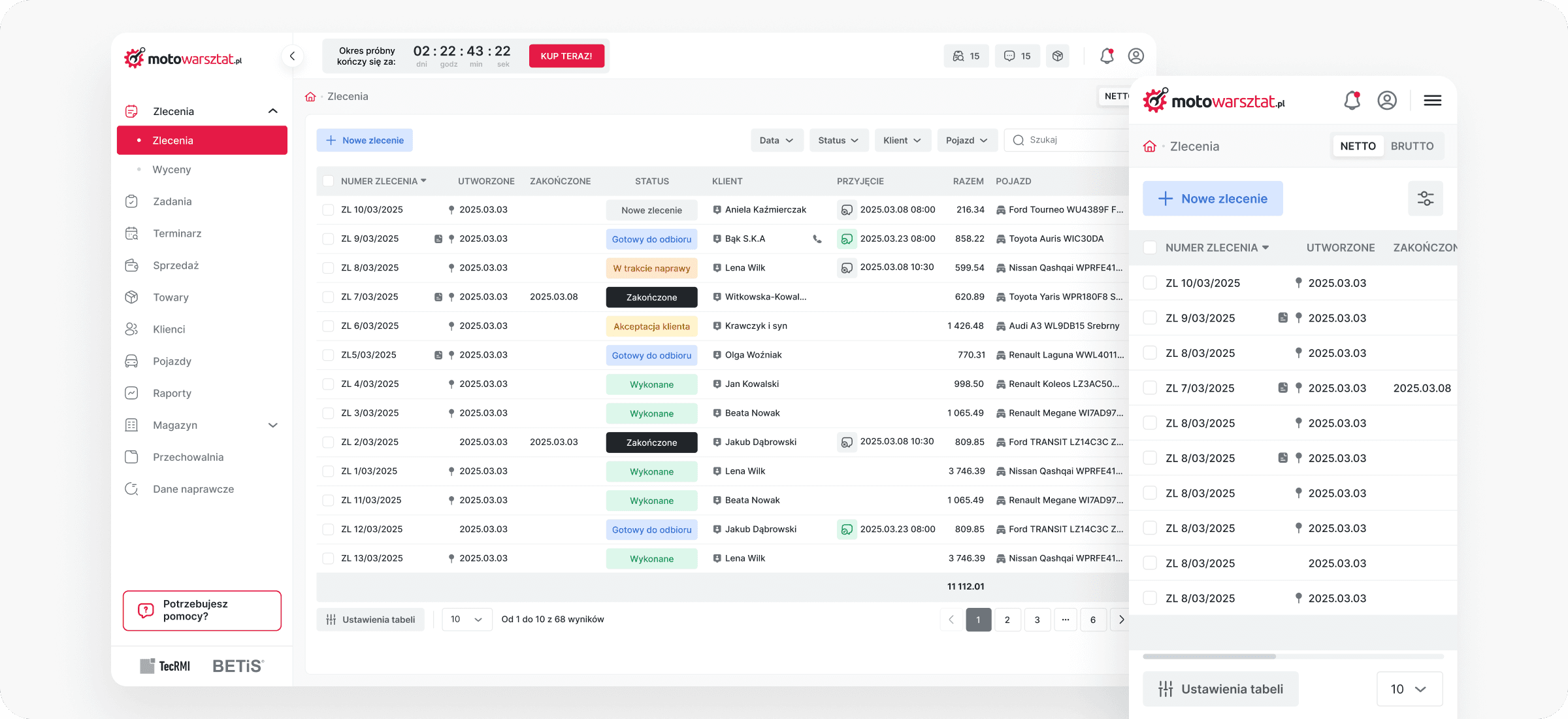Open the Status filter dropdown
Viewport: 1568px width, 719px height.
click(x=838, y=141)
